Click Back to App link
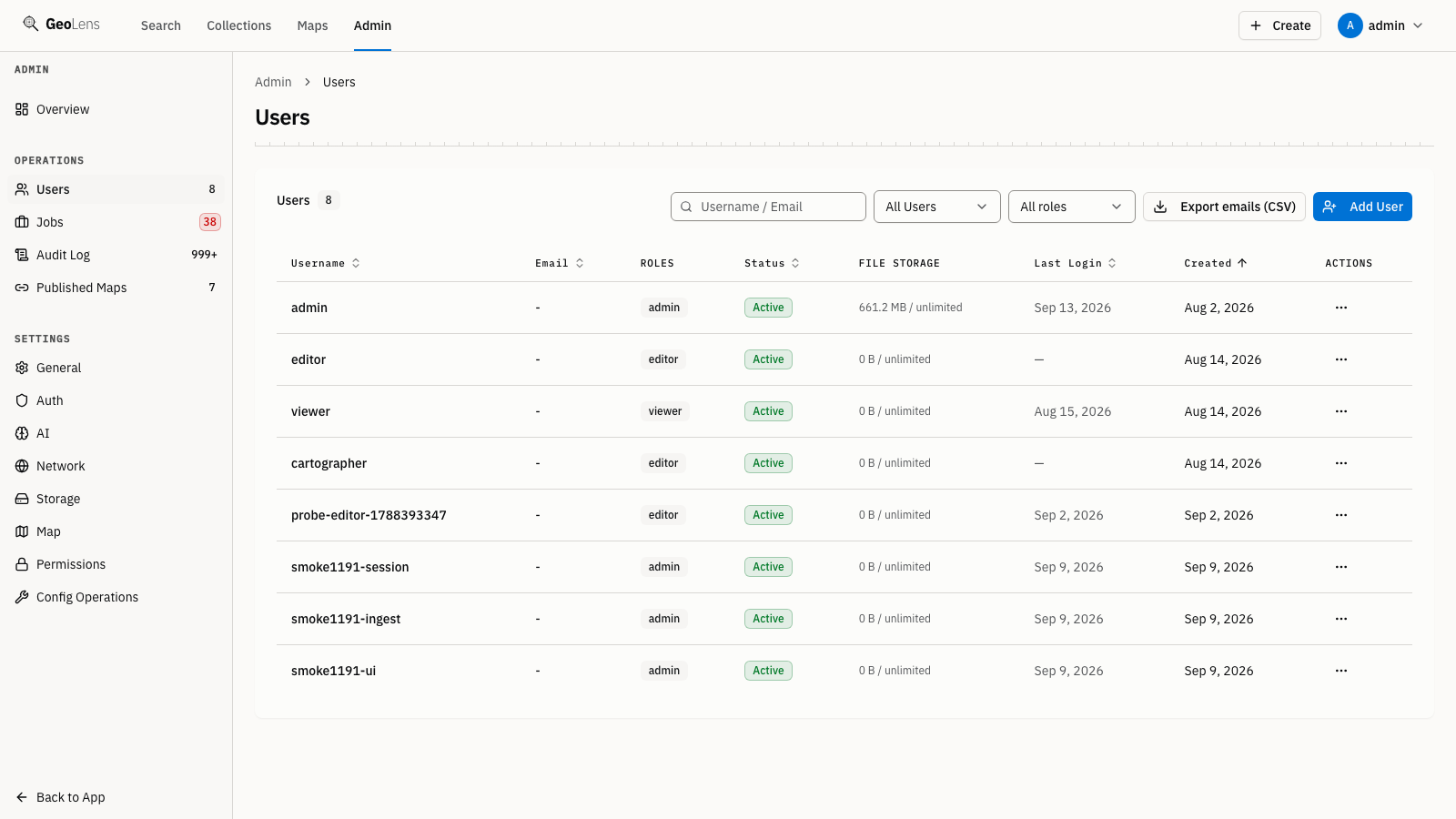Viewport: 1456px width, 819px height. [x=60, y=797]
